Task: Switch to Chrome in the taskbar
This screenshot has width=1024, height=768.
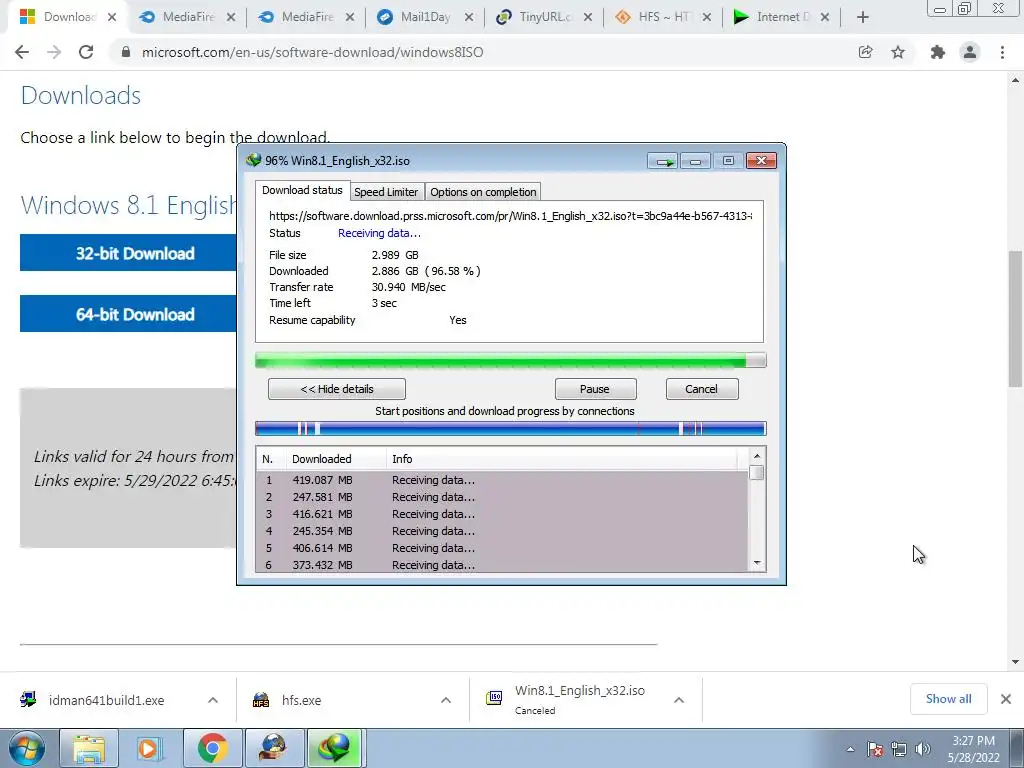Action: point(212,748)
